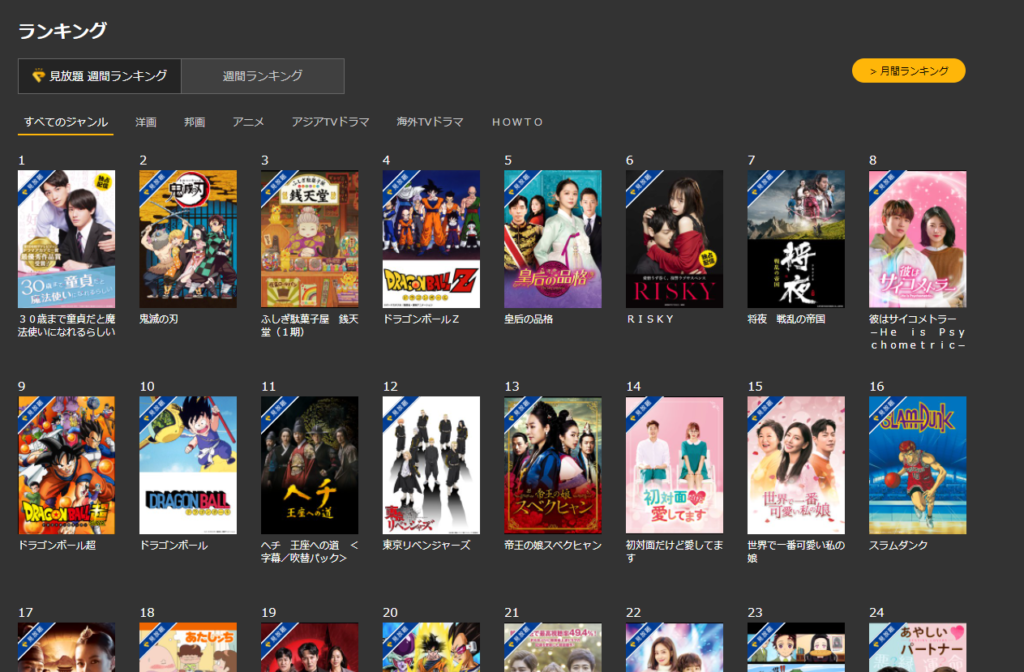Click the ヘチ 王座への道 字幕／吹替パック title
This screenshot has width=1024, height=672.
click(x=310, y=551)
